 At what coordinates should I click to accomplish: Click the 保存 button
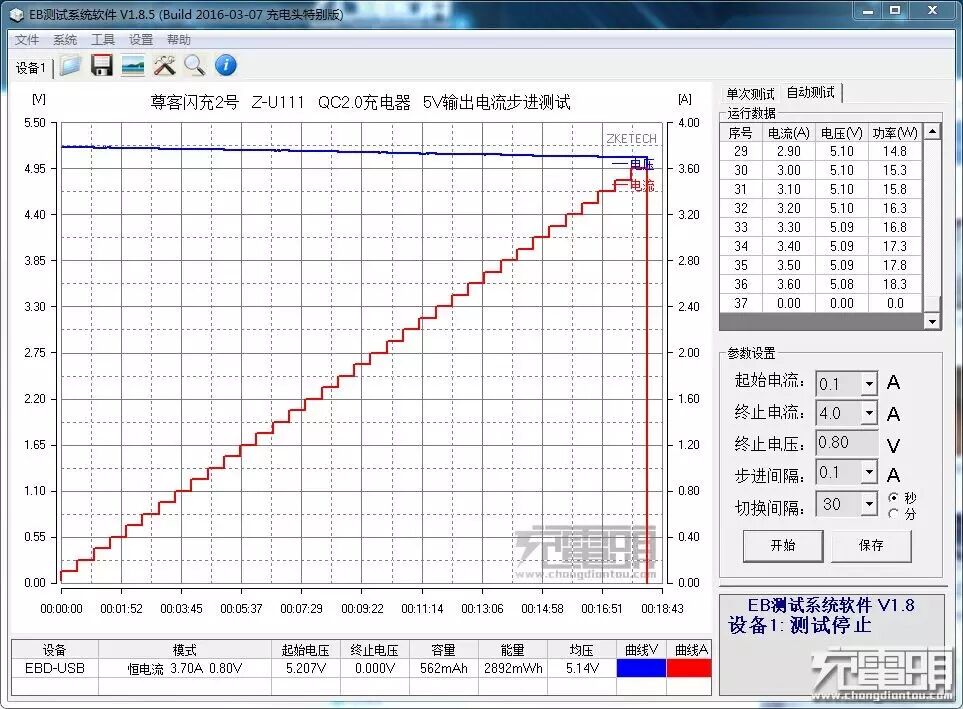871,546
